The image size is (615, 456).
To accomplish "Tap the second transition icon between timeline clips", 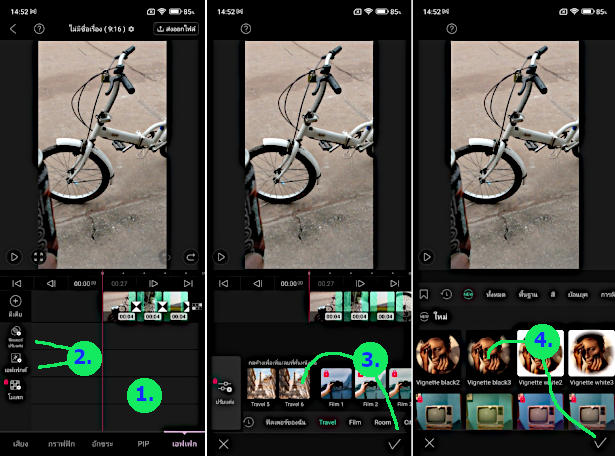I will coord(162,306).
